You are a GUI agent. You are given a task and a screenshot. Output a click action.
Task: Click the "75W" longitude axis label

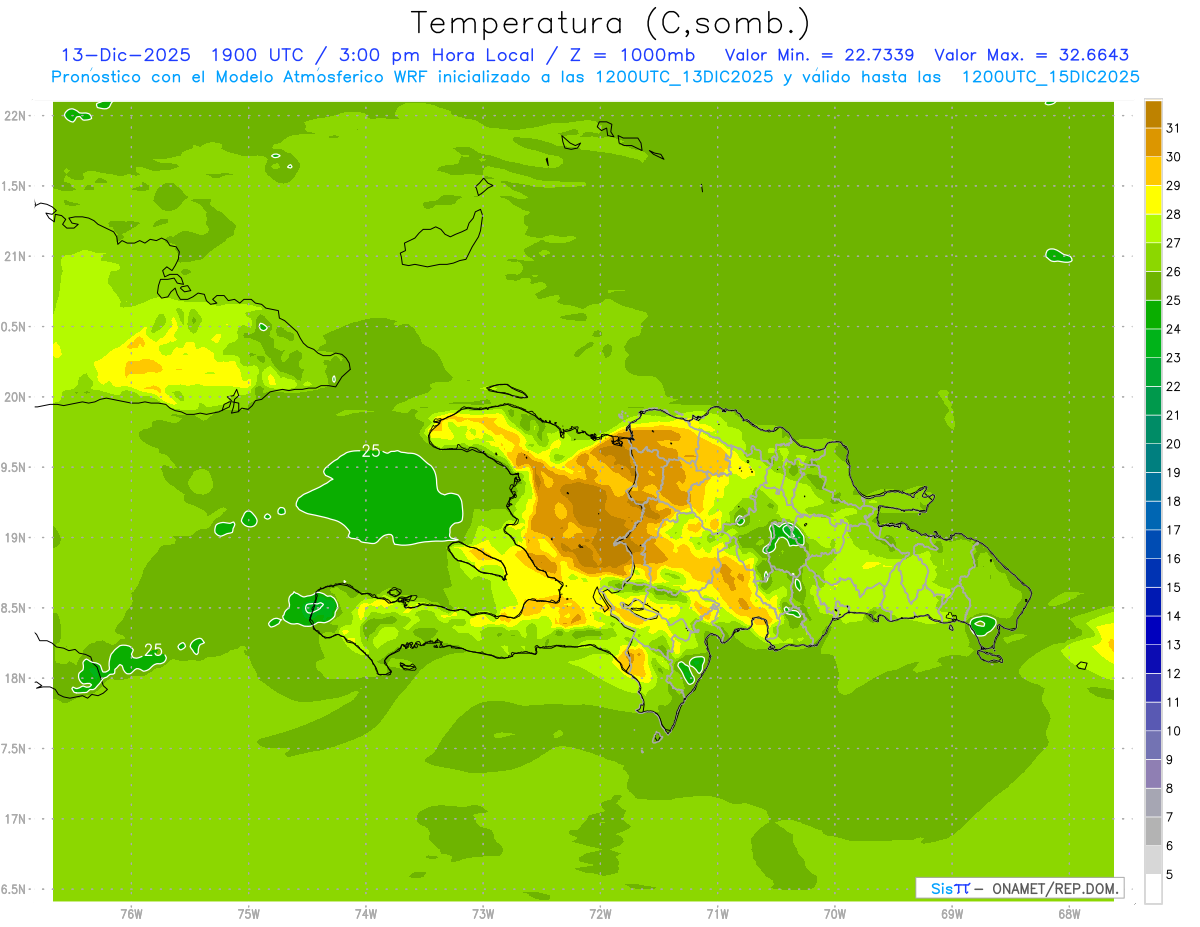249,913
